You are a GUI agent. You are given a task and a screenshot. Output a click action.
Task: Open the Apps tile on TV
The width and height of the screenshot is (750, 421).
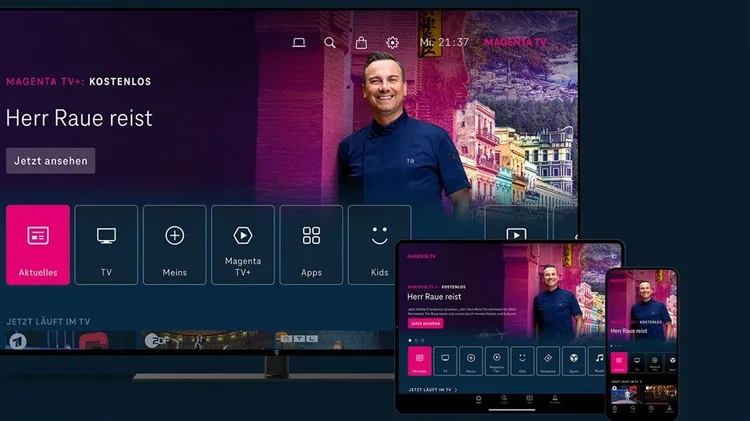(311, 245)
